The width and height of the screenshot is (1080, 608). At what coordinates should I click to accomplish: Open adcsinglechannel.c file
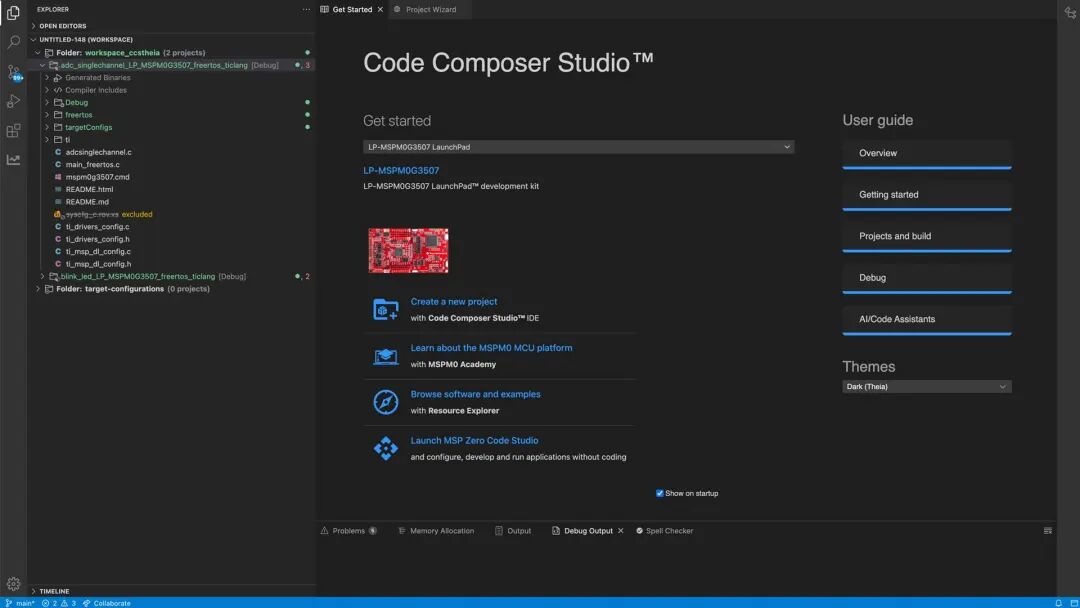click(x=98, y=152)
